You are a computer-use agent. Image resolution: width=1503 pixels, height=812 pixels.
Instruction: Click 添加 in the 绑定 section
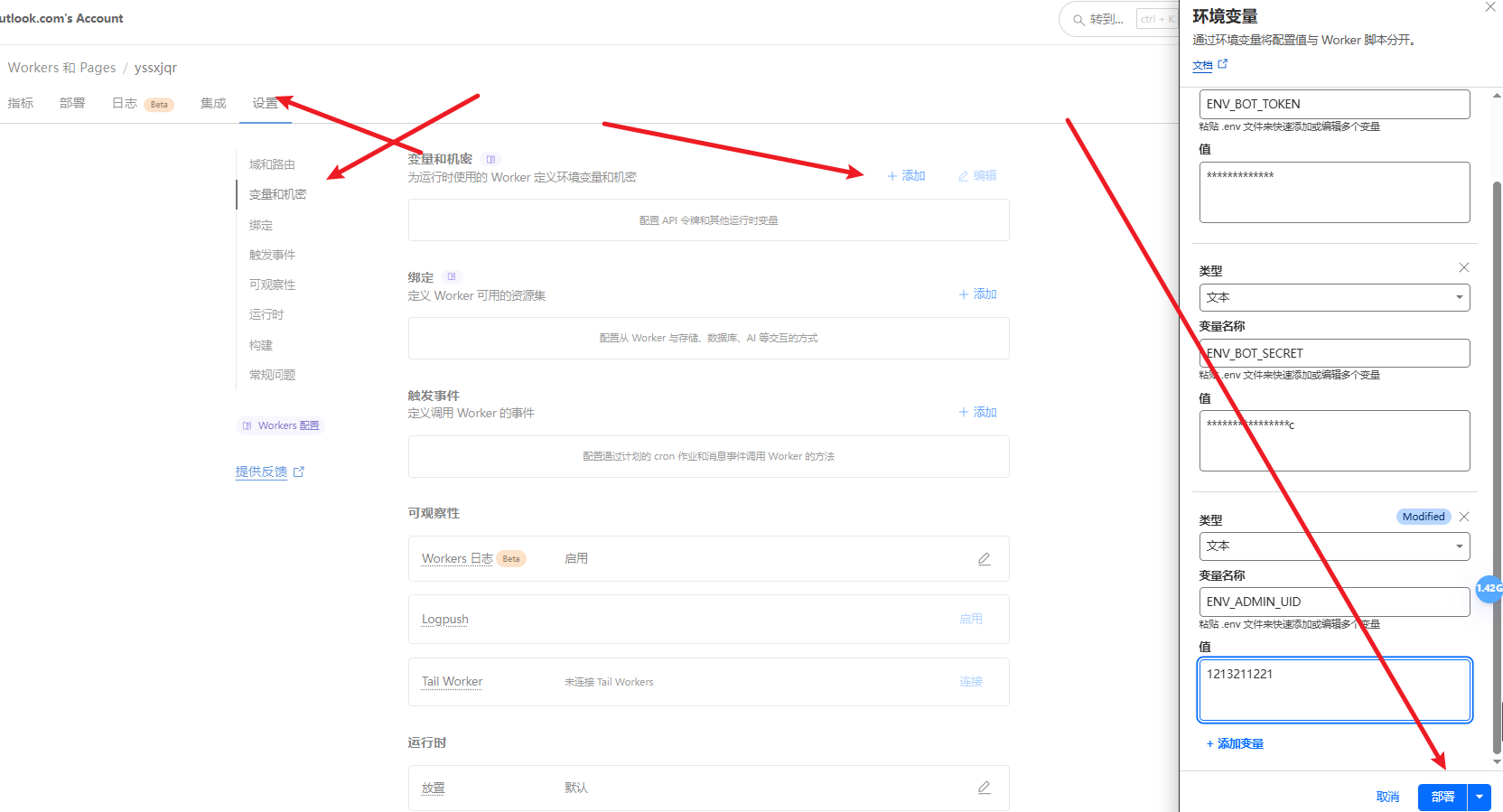977,294
